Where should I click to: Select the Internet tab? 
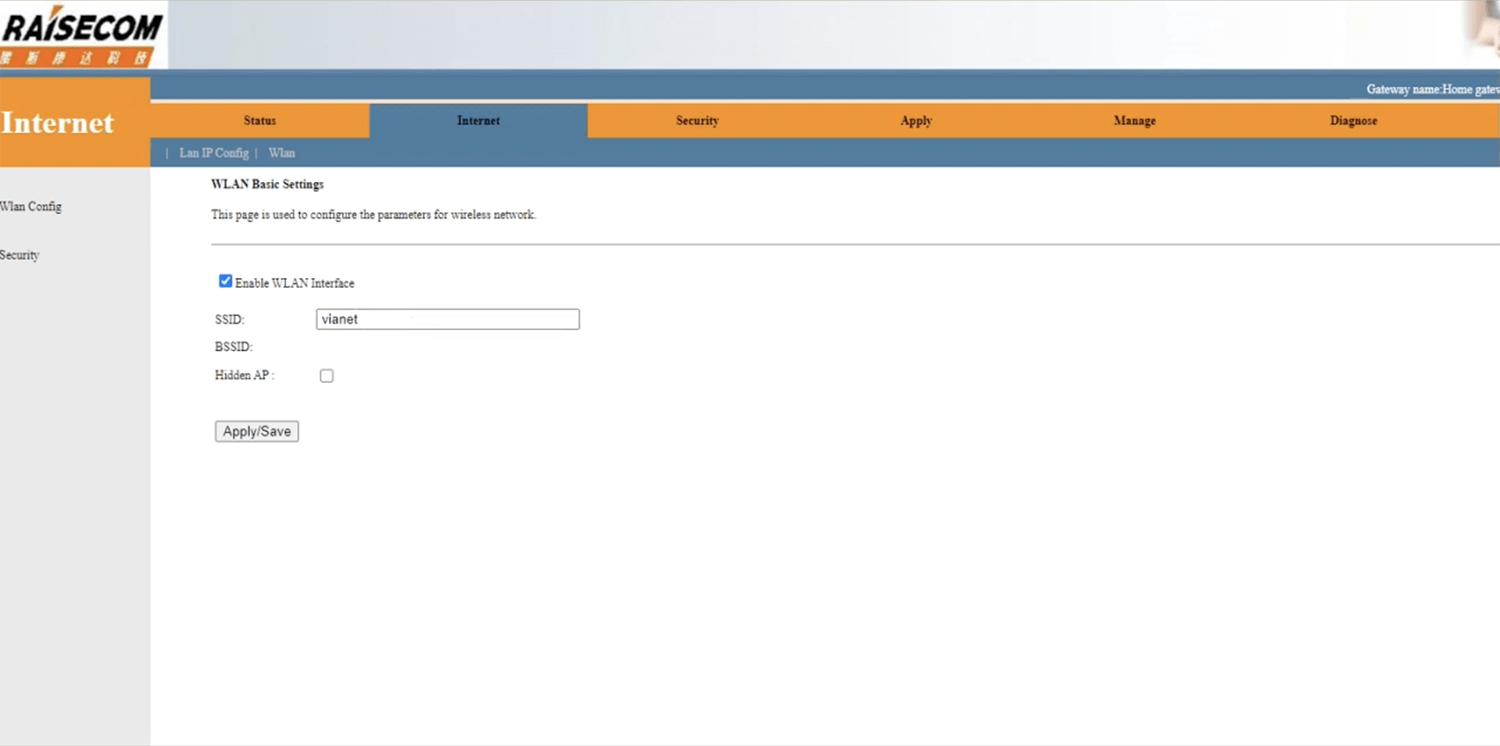[478, 121]
